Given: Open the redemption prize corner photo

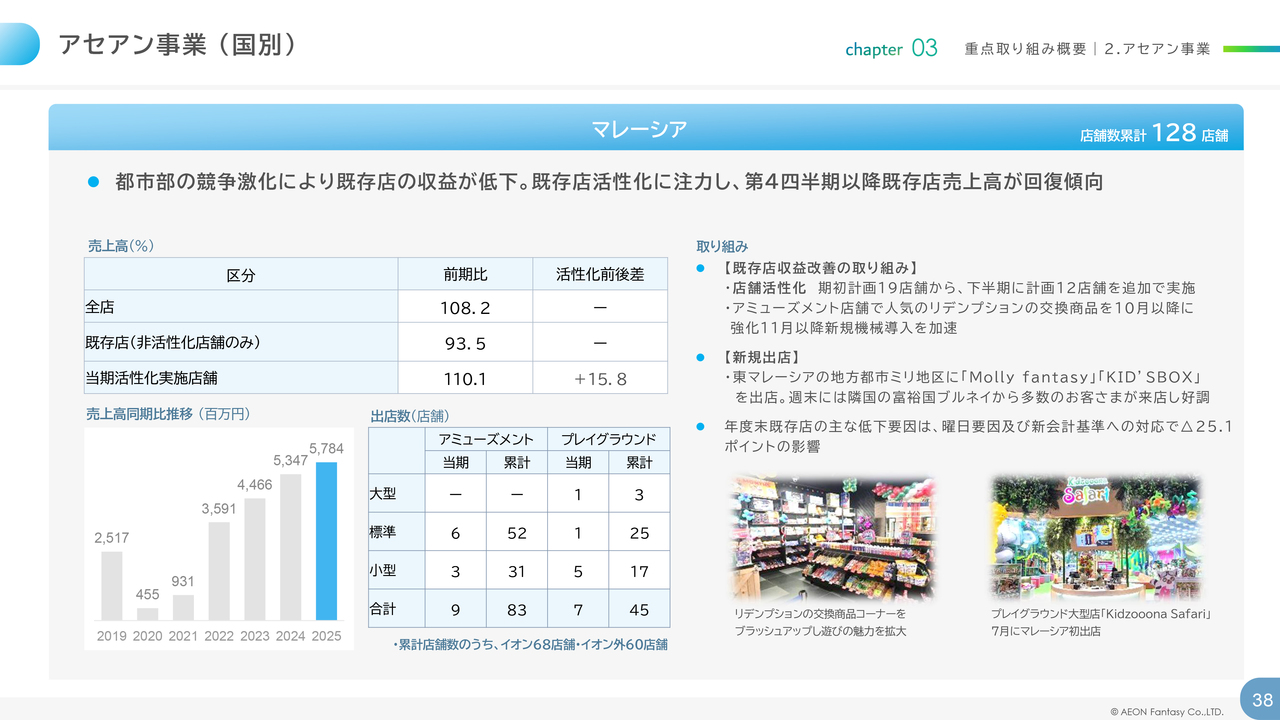Looking at the screenshot, I should [834, 537].
